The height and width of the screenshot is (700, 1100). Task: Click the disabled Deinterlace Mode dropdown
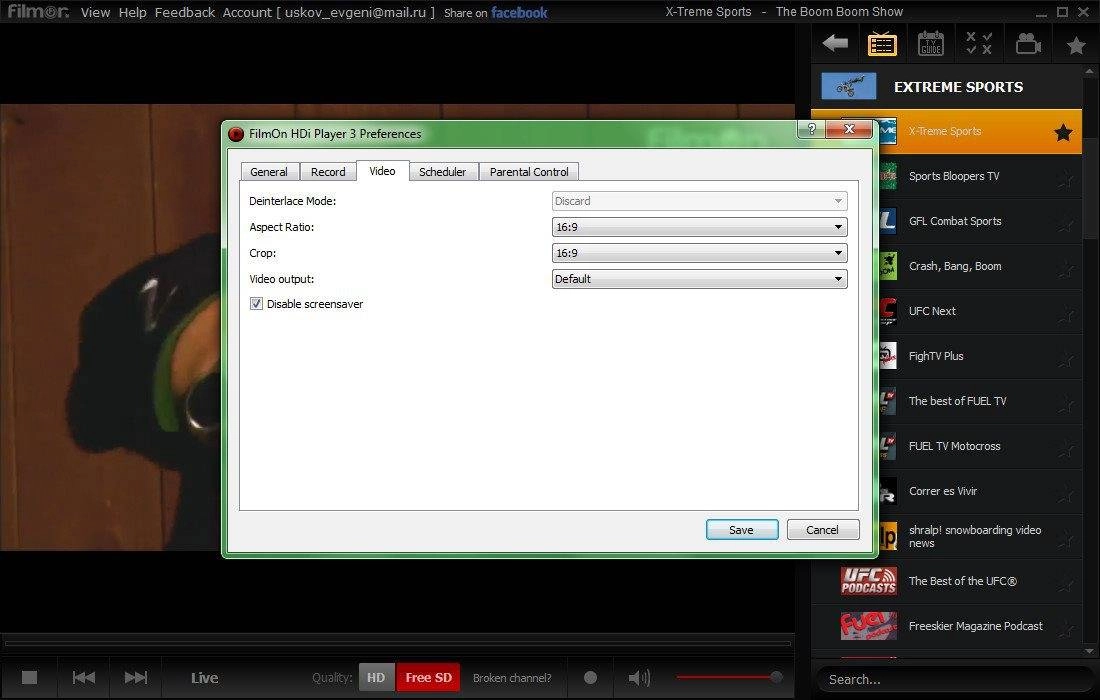tap(699, 201)
